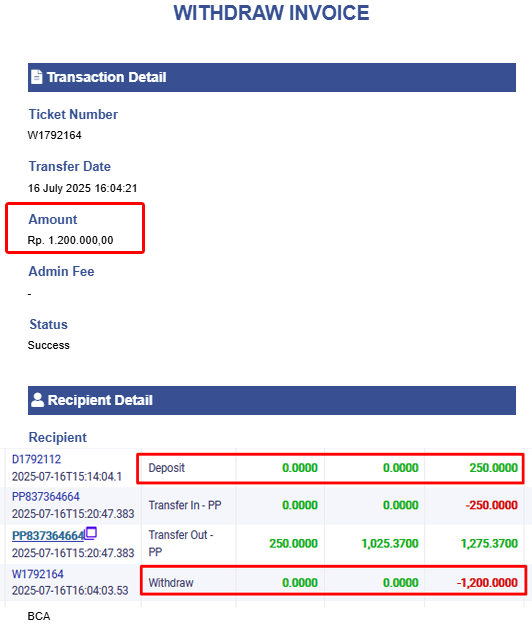
Task: Open the W1792164 withdraw ticket link in table
Action: click(x=38, y=574)
